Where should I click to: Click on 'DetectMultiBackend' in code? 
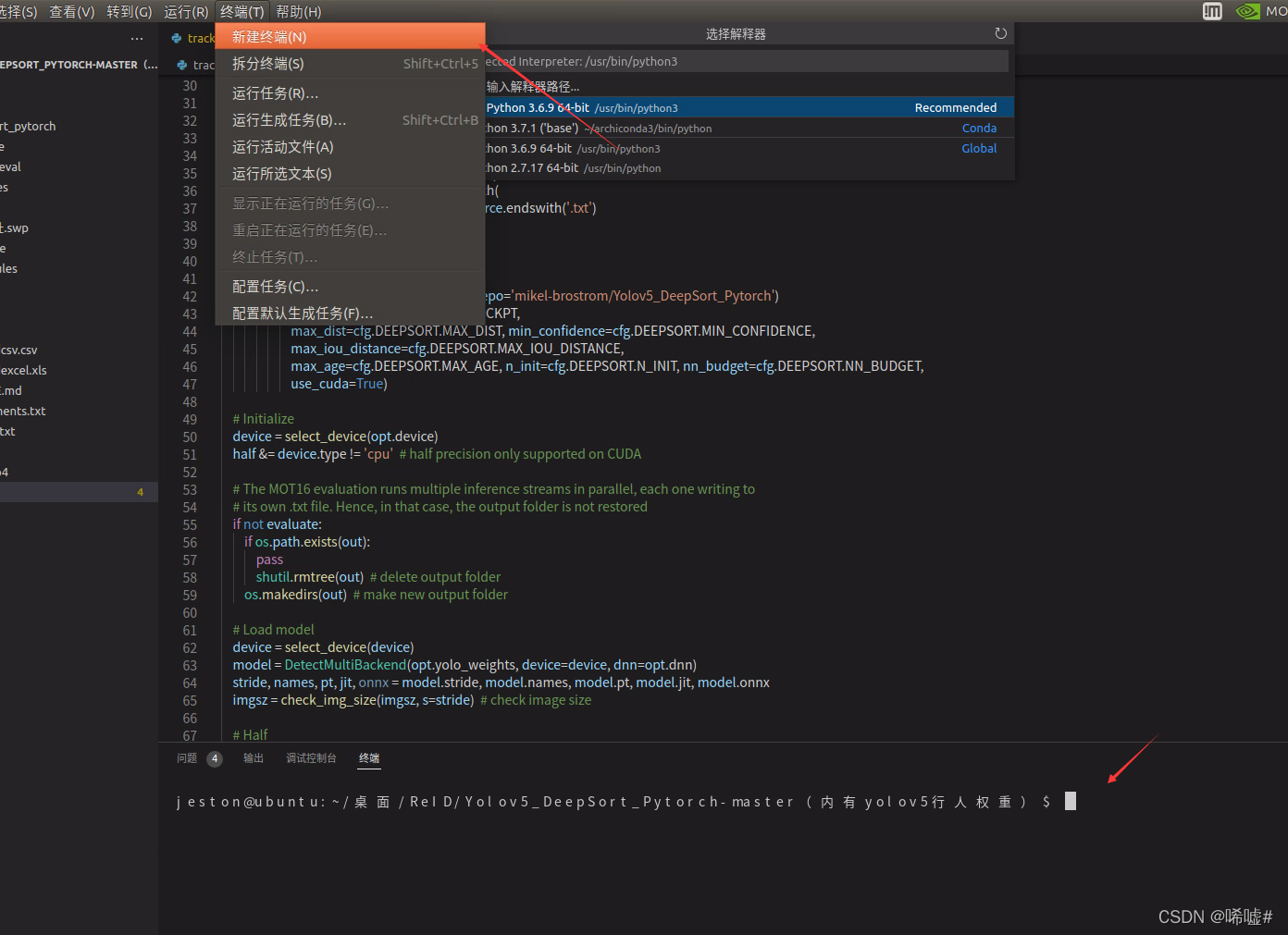tap(345, 665)
